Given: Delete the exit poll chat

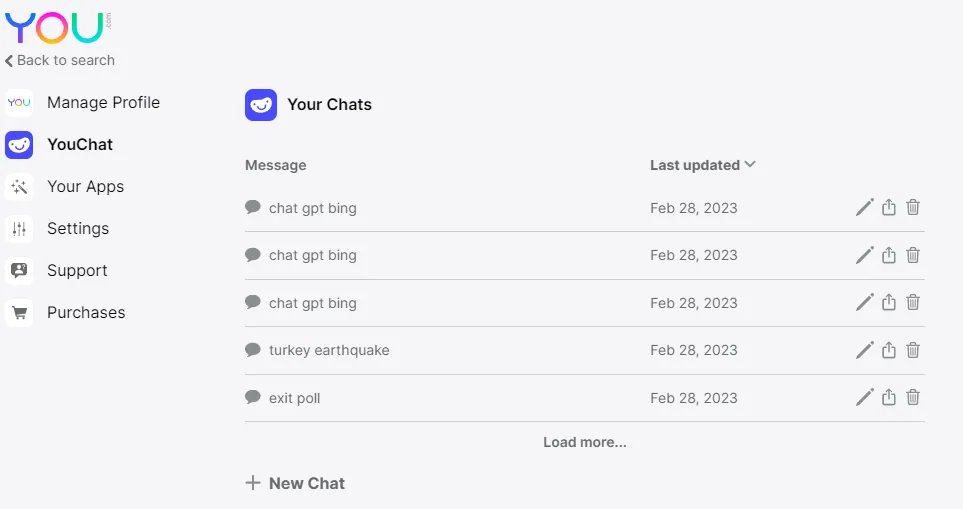Looking at the screenshot, I should pos(913,397).
